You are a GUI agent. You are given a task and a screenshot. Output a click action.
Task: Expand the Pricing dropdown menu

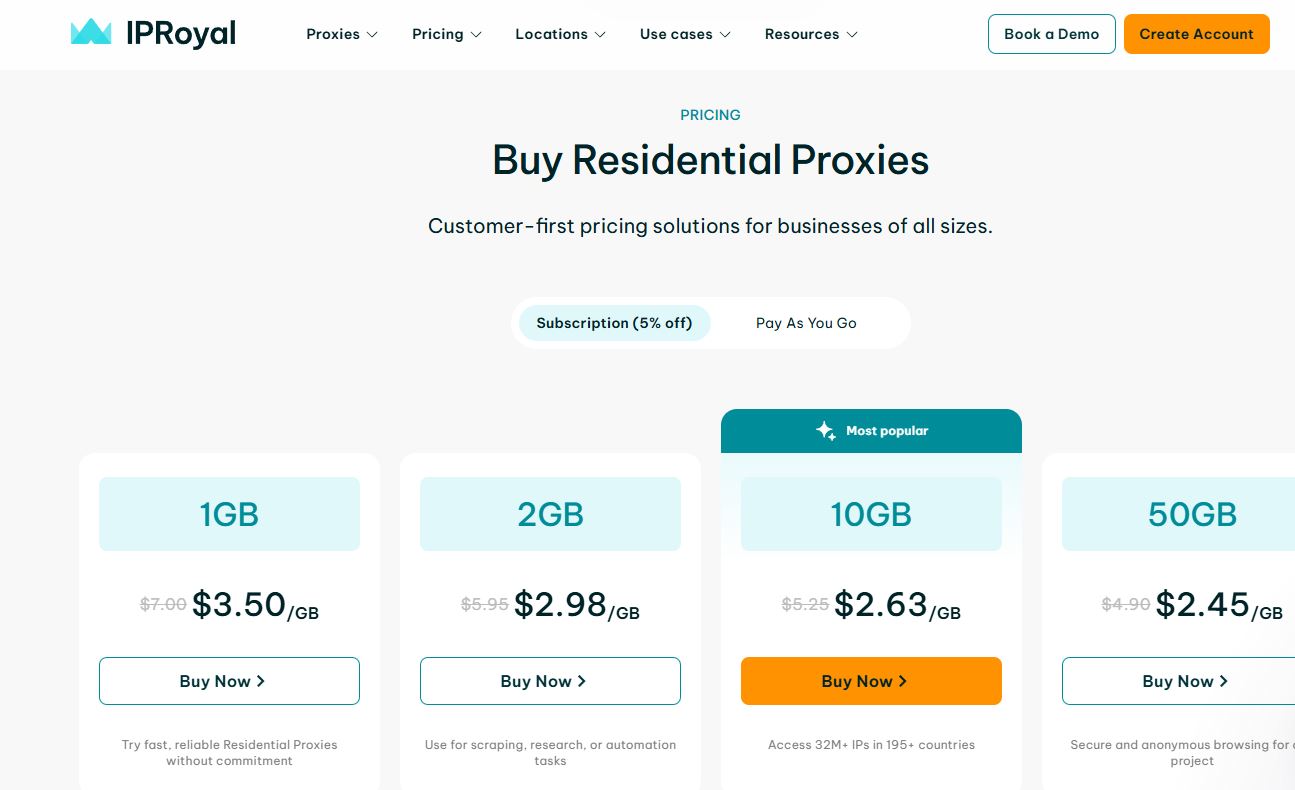click(x=447, y=34)
